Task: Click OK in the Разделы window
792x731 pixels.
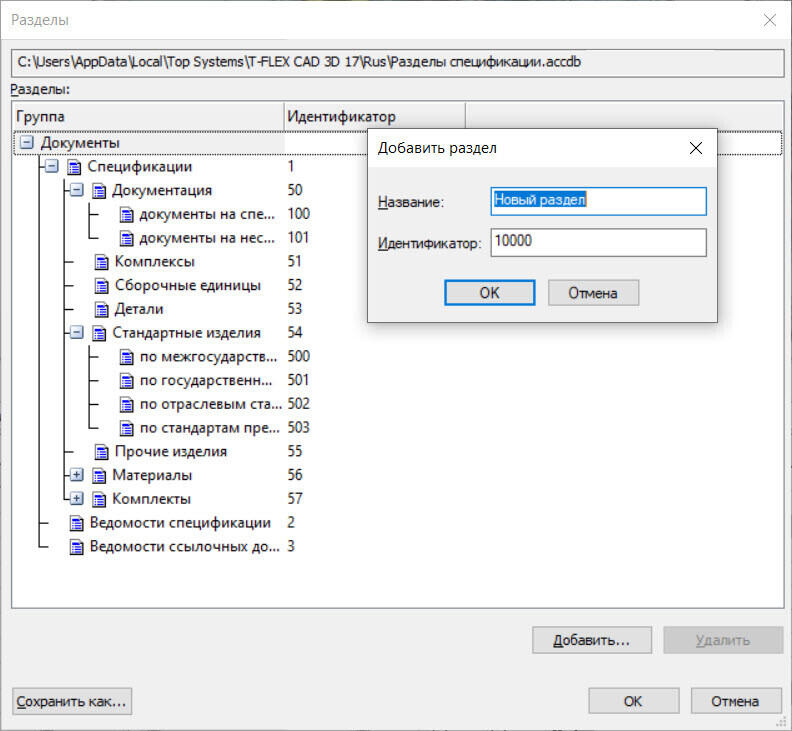Action: (633, 702)
